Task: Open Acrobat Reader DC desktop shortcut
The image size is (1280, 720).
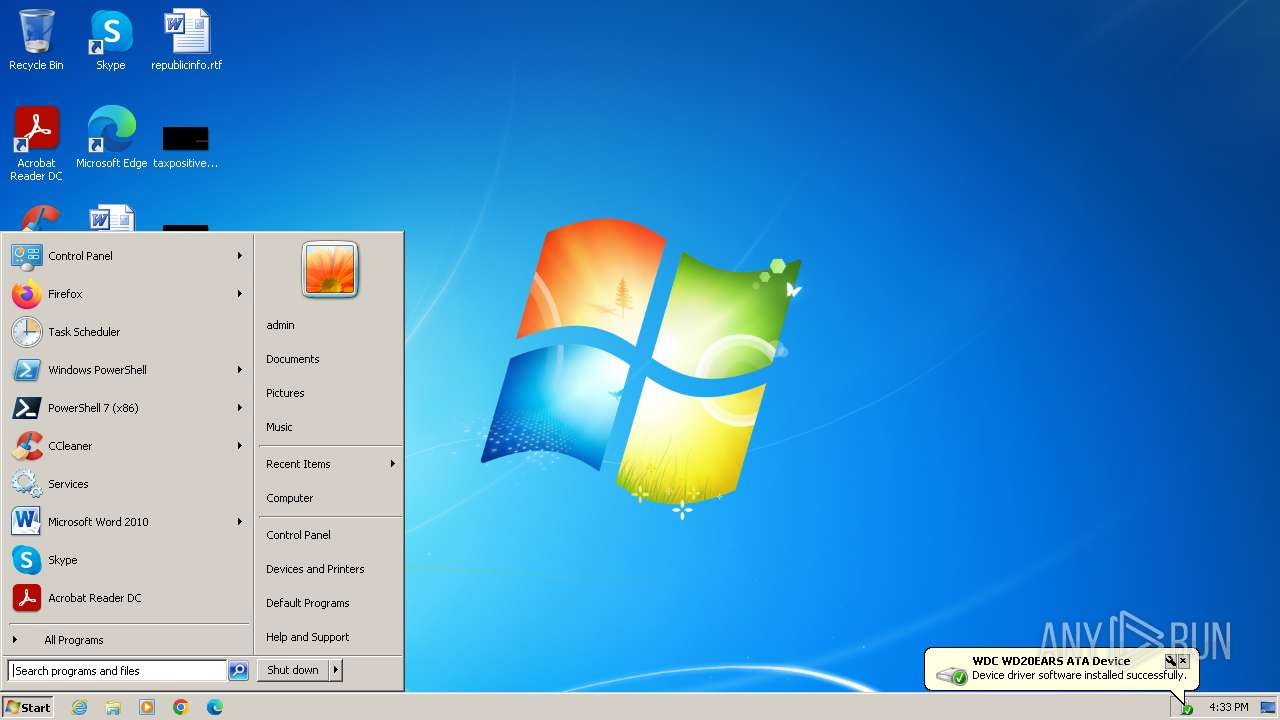Action: pos(36,144)
